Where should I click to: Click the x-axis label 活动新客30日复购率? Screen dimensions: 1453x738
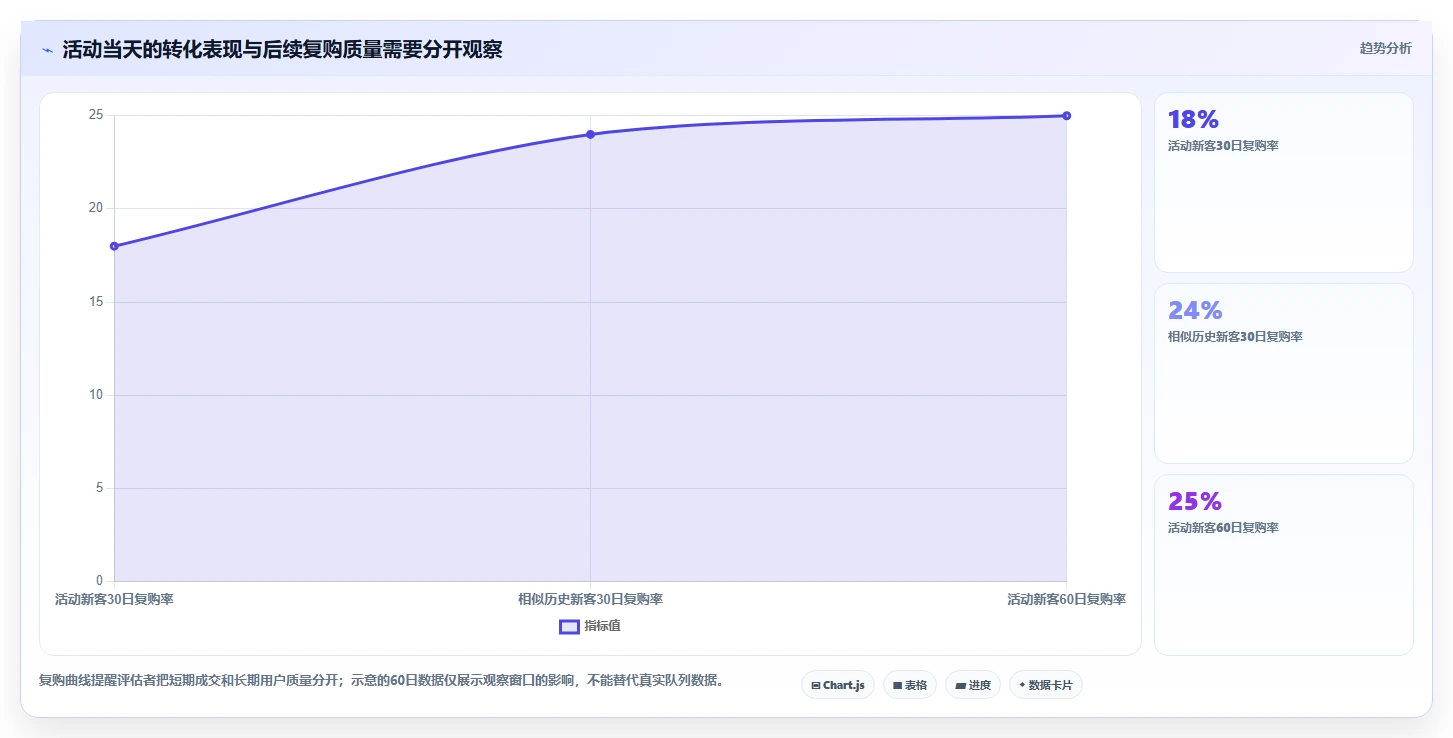tap(114, 600)
